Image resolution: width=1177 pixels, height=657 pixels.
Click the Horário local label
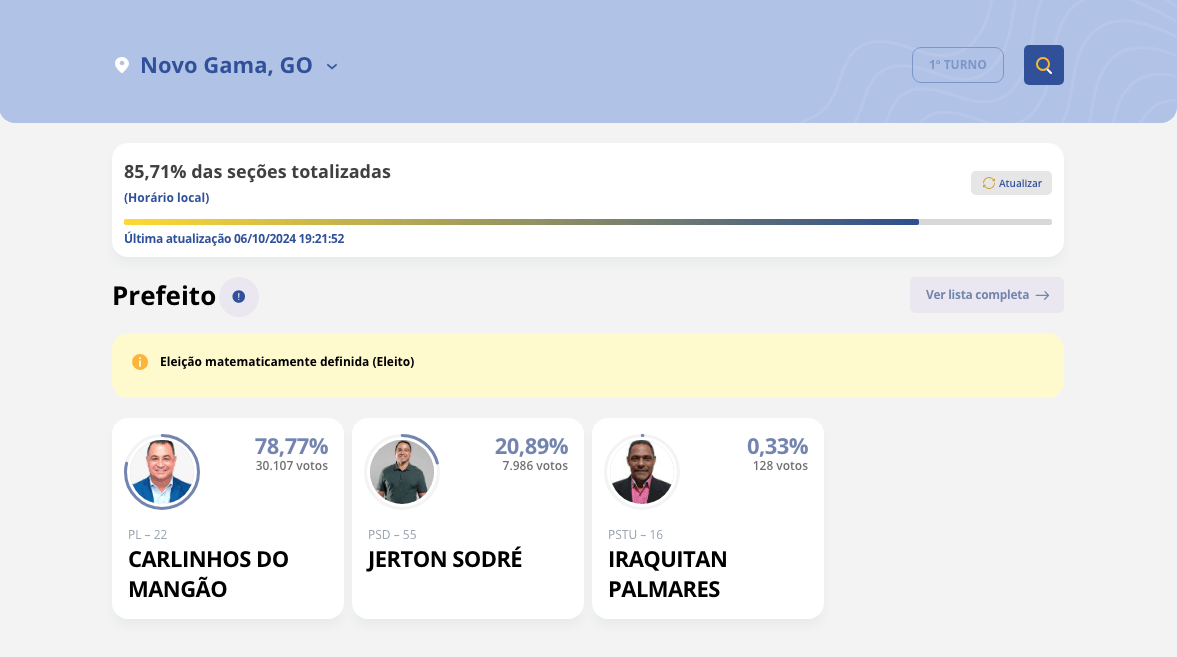tap(166, 198)
